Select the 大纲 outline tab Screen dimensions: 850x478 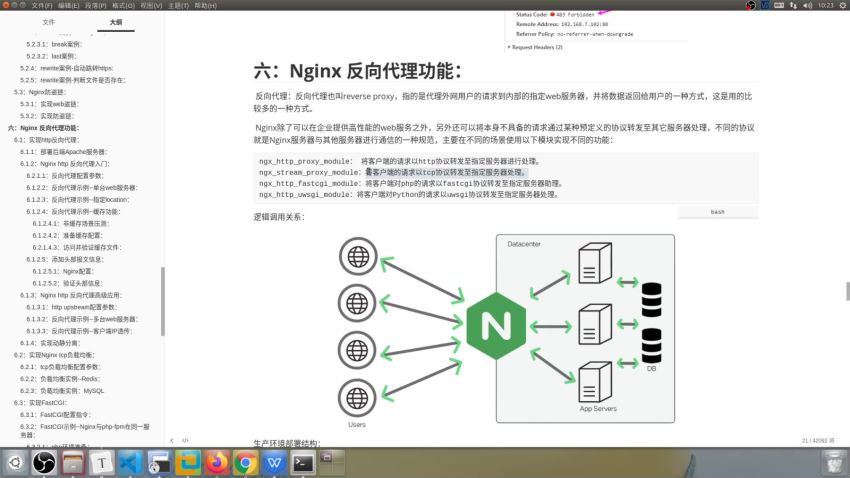point(115,21)
